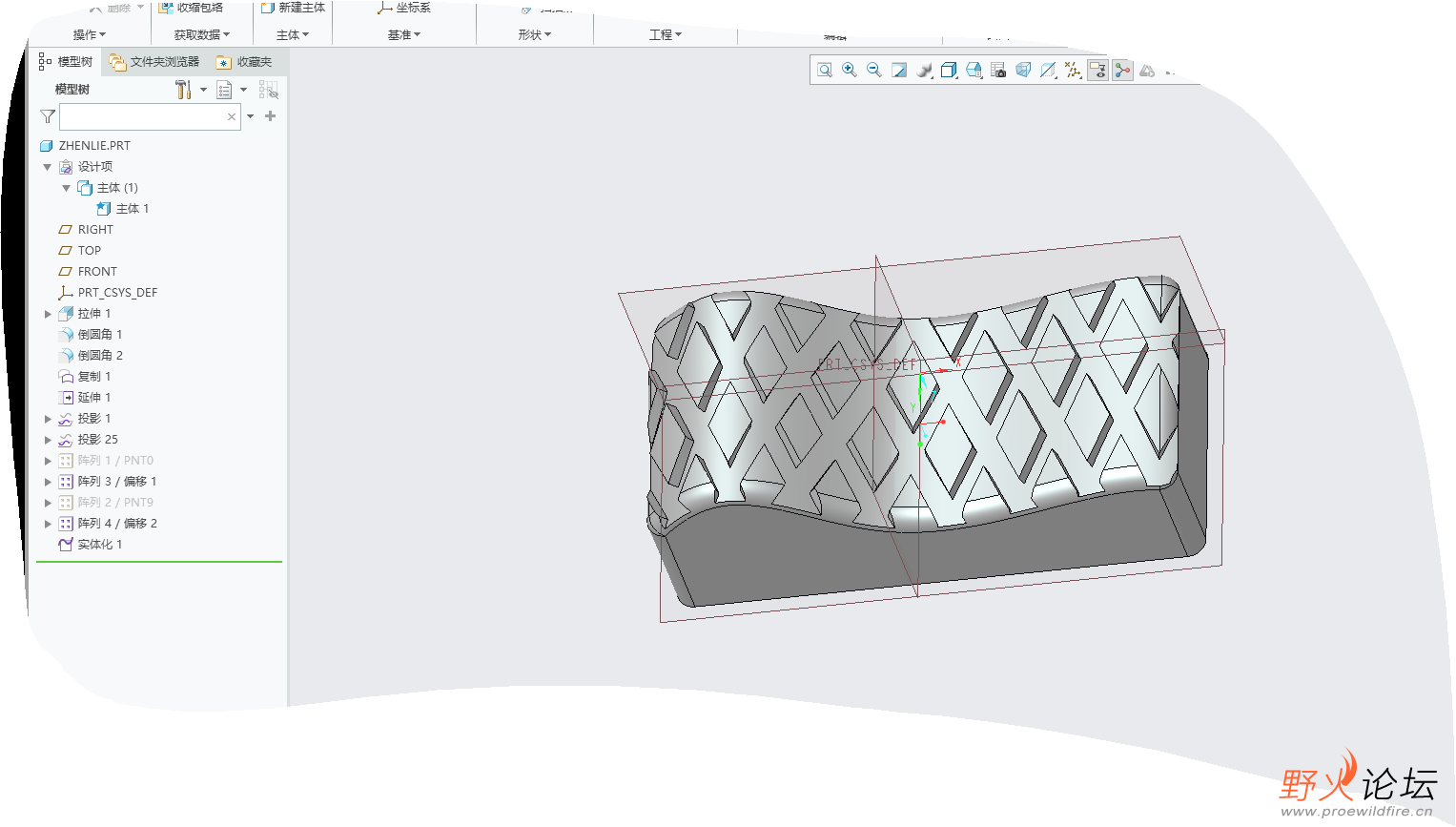Click the Zoom In magnifier icon

[850, 71]
